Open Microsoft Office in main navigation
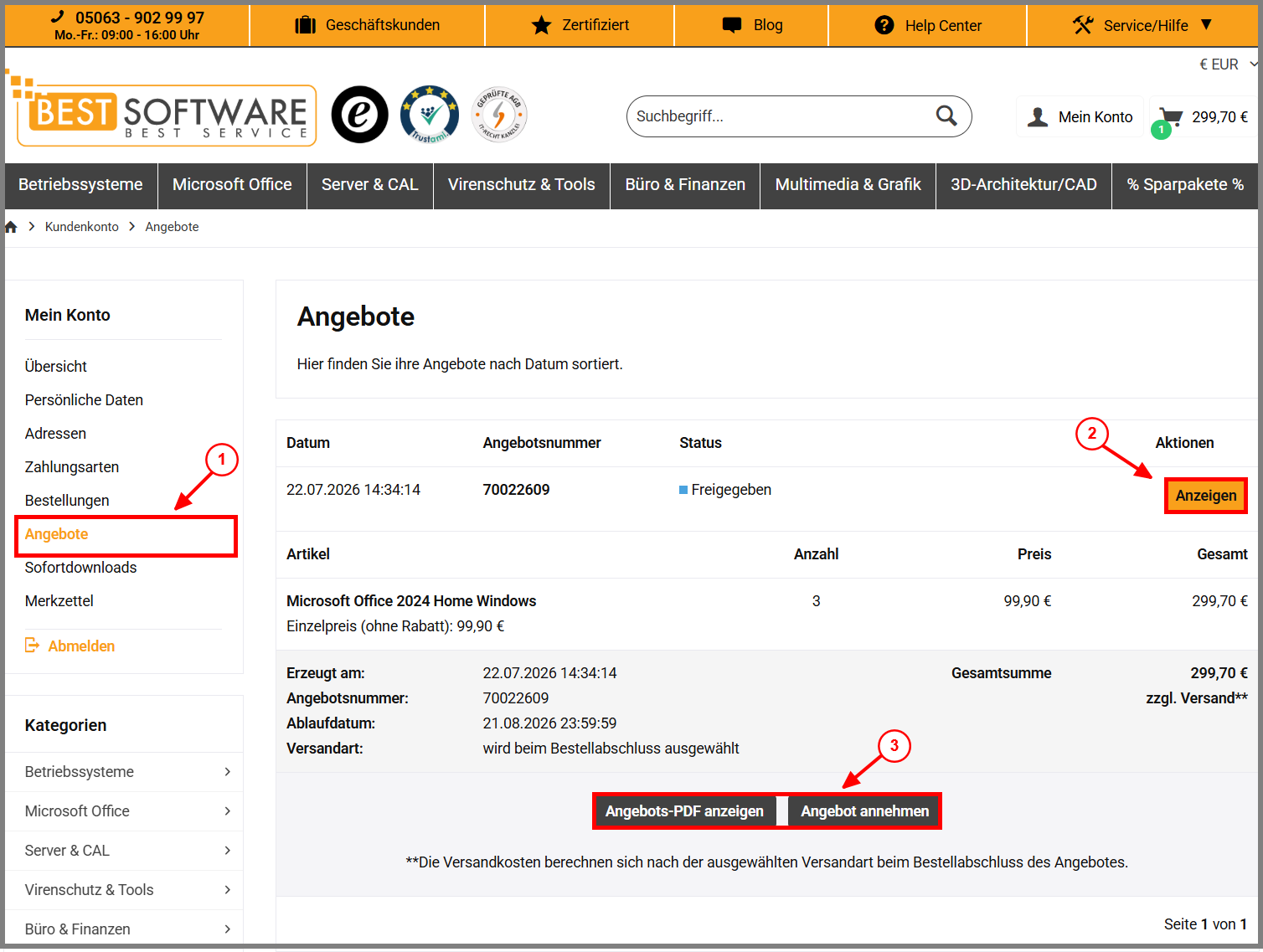Image resolution: width=1263 pixels, height=952 pixels. tap(232, 185)
